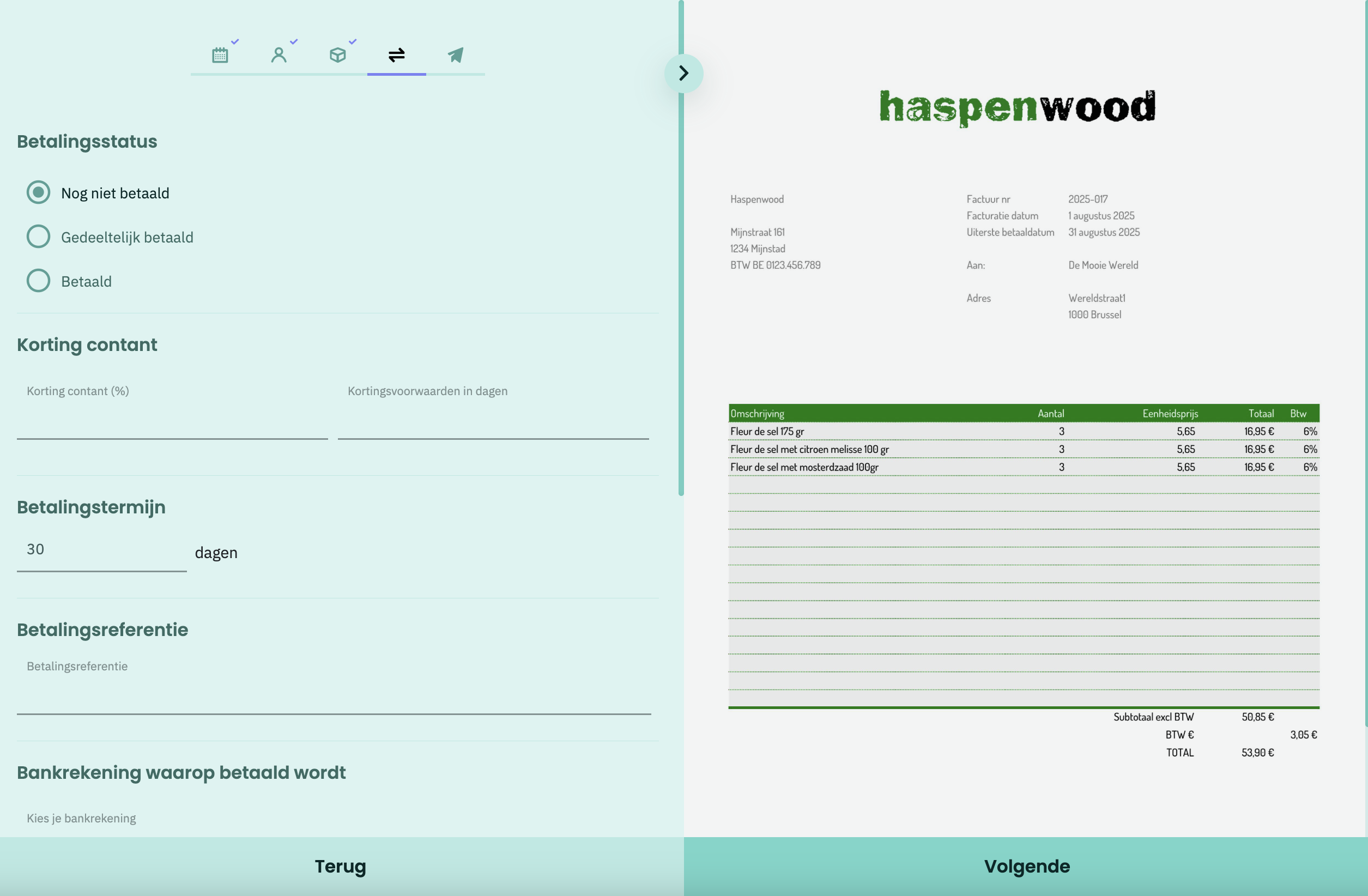Select the payment arrows step icon
1368x896 pixels.
click(x=397, y=55)
